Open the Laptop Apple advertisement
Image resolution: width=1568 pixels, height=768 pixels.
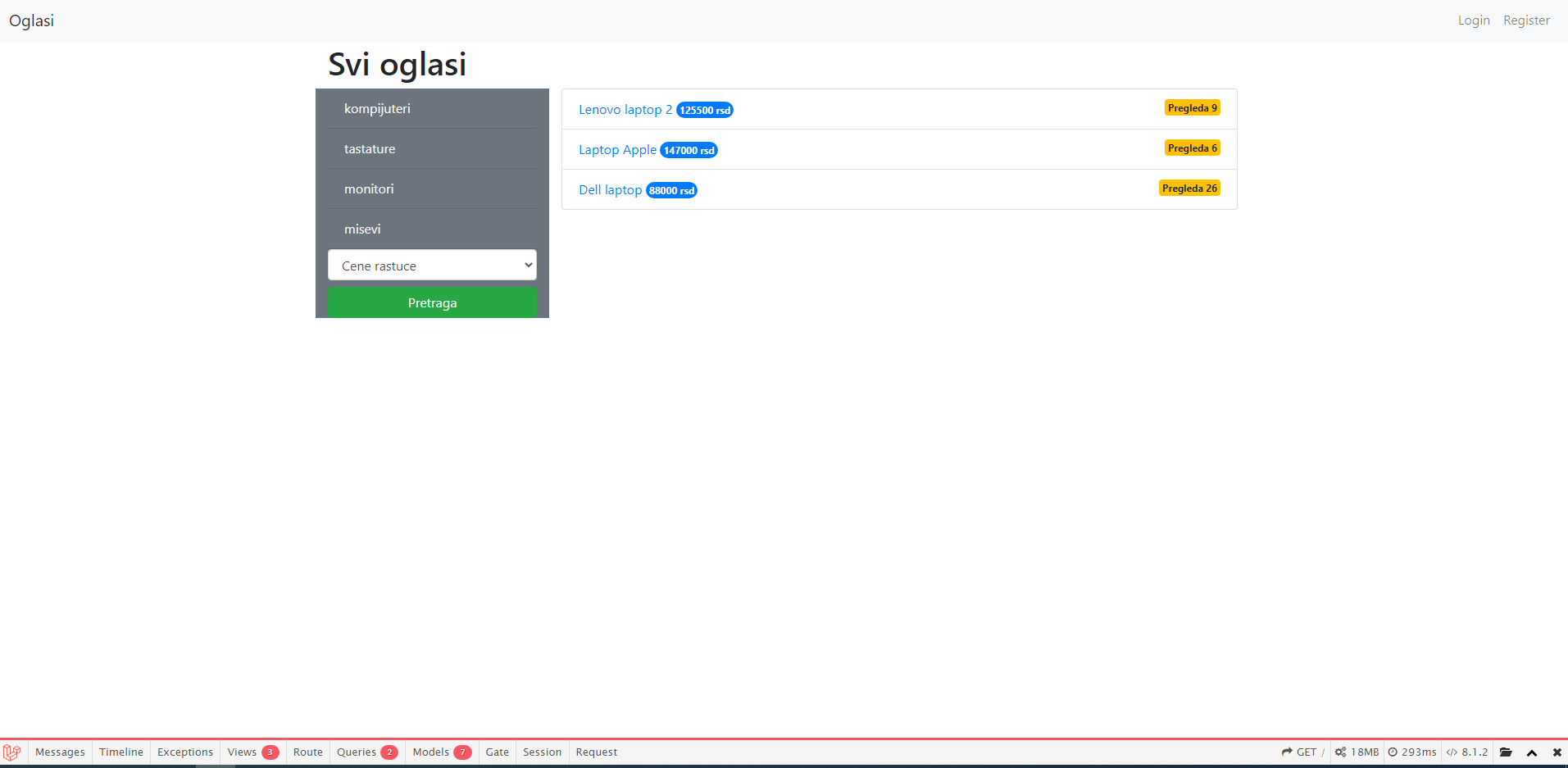pyautogui.click(x=616, y=149)
